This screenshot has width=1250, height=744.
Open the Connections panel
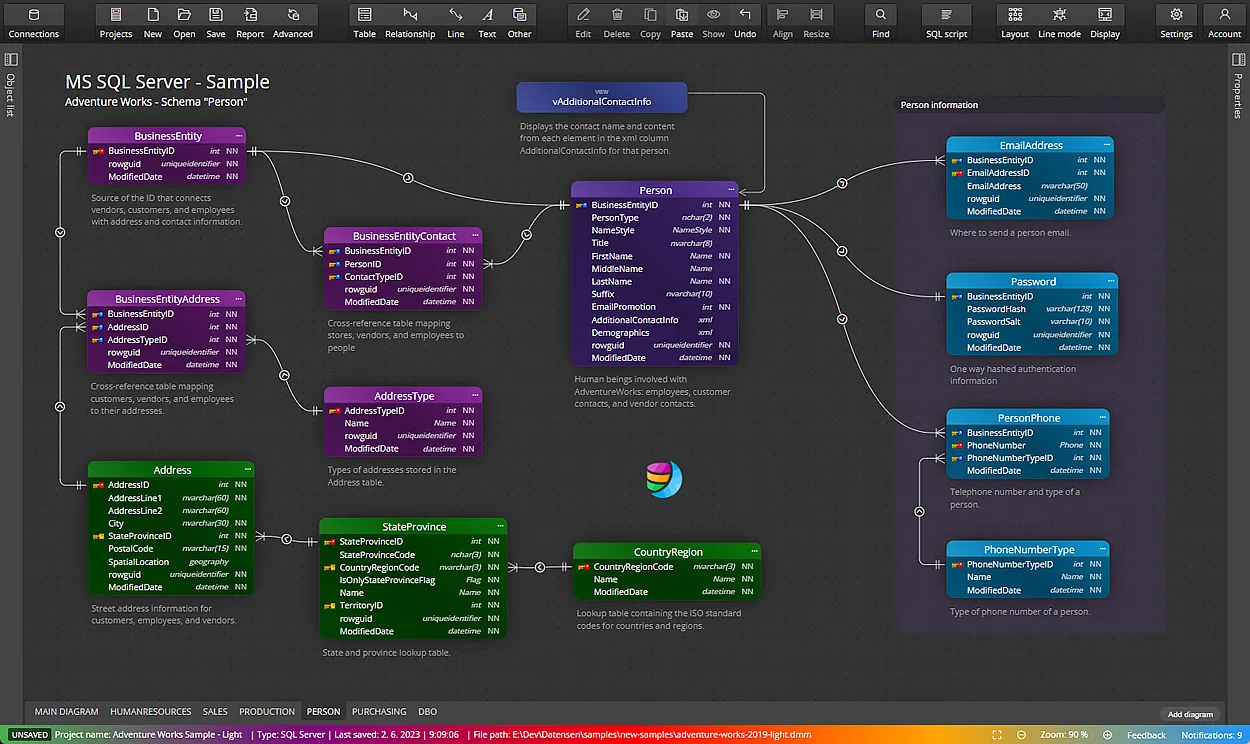pos(34,23)
